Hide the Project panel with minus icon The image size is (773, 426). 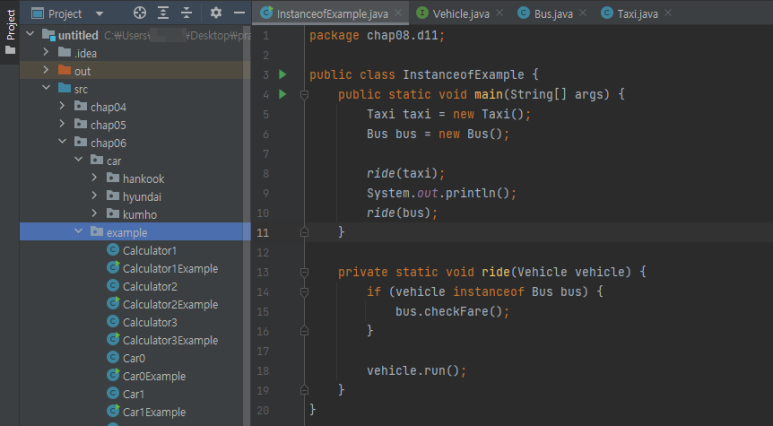tap(239, 13)
